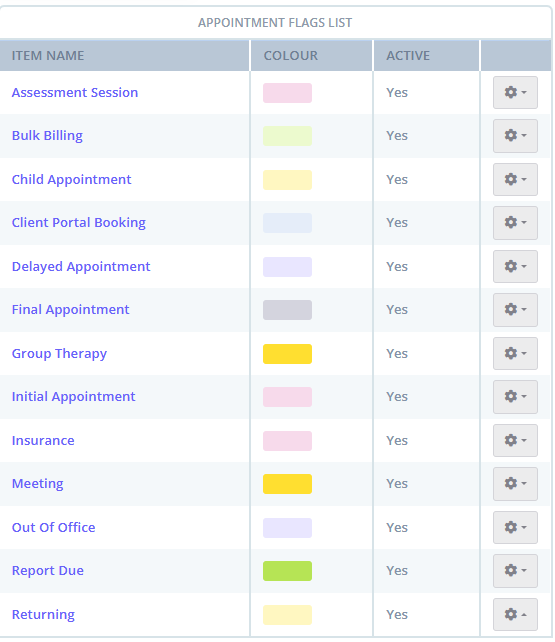
Task: Open gear dropdown for Child Appointment
Action: click(515, 179)
